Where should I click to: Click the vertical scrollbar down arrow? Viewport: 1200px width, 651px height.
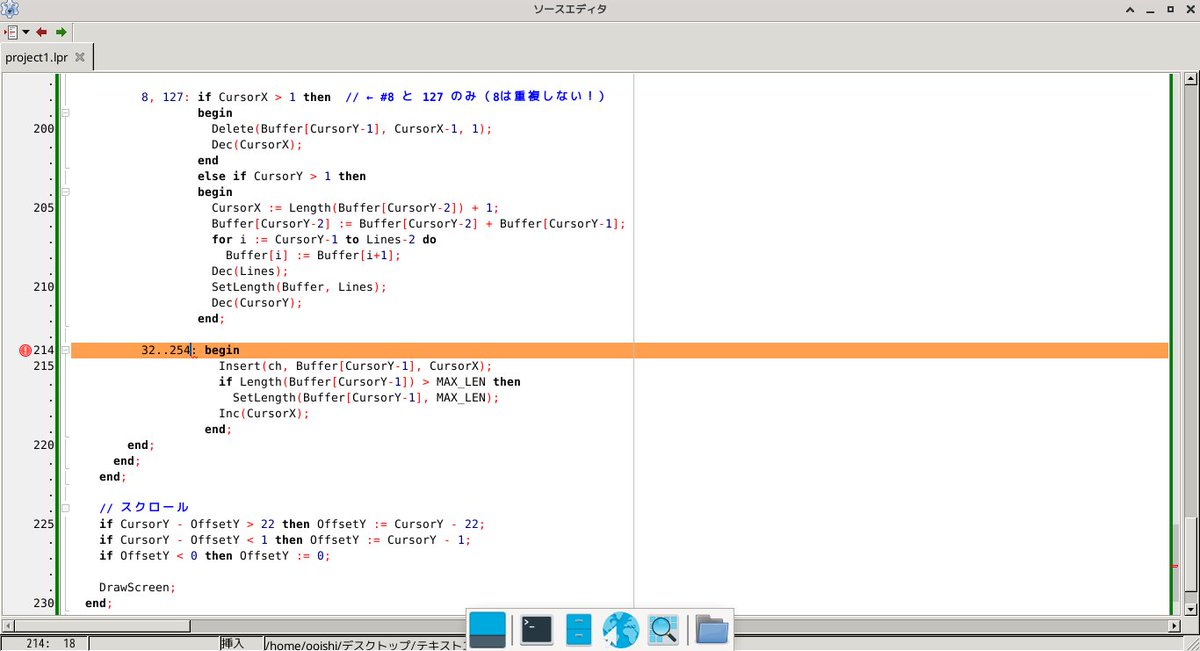point(1190,609)
